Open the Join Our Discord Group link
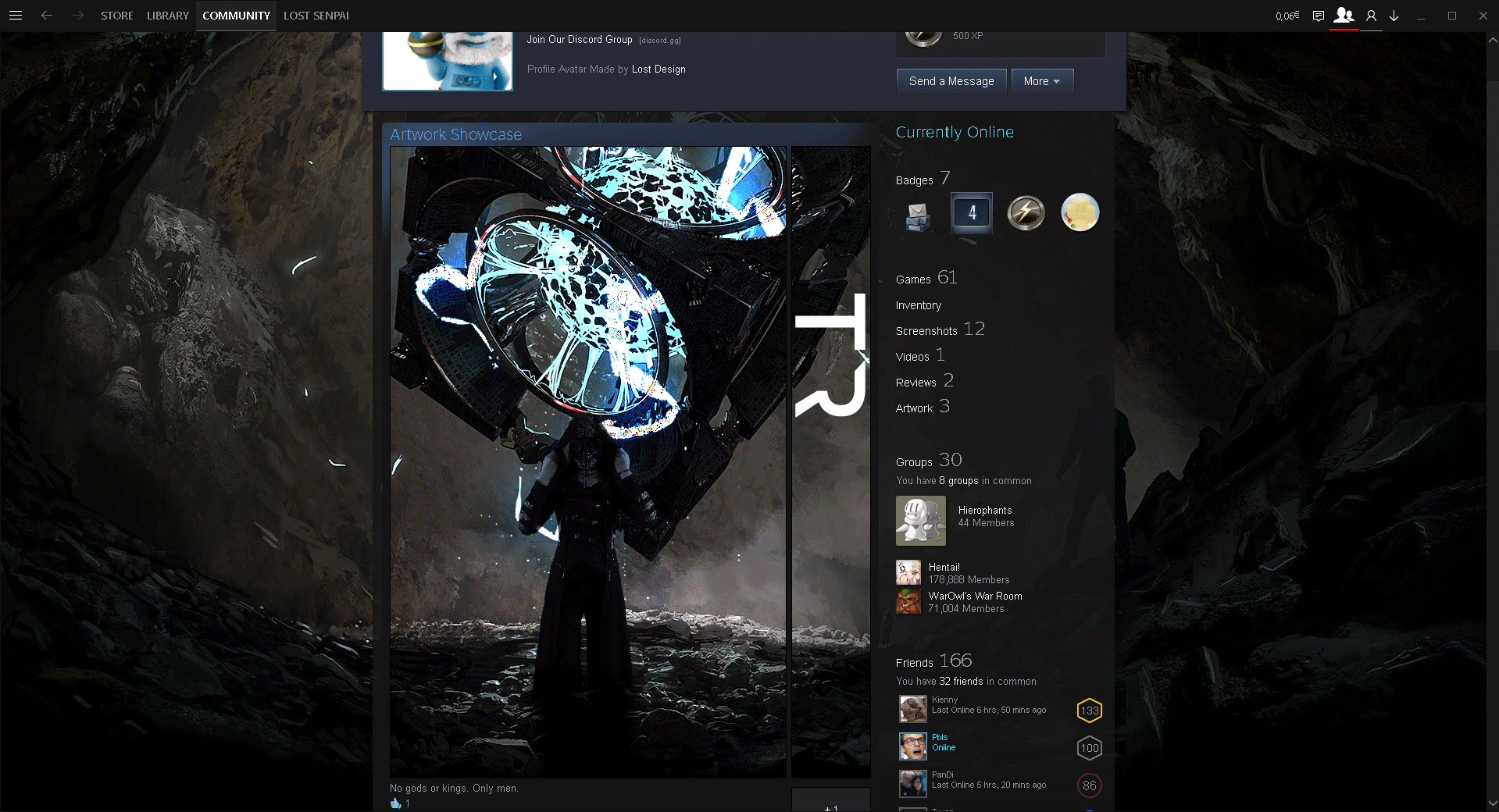The height and width of the screenshot is (812, 1499). pos(580,40)
